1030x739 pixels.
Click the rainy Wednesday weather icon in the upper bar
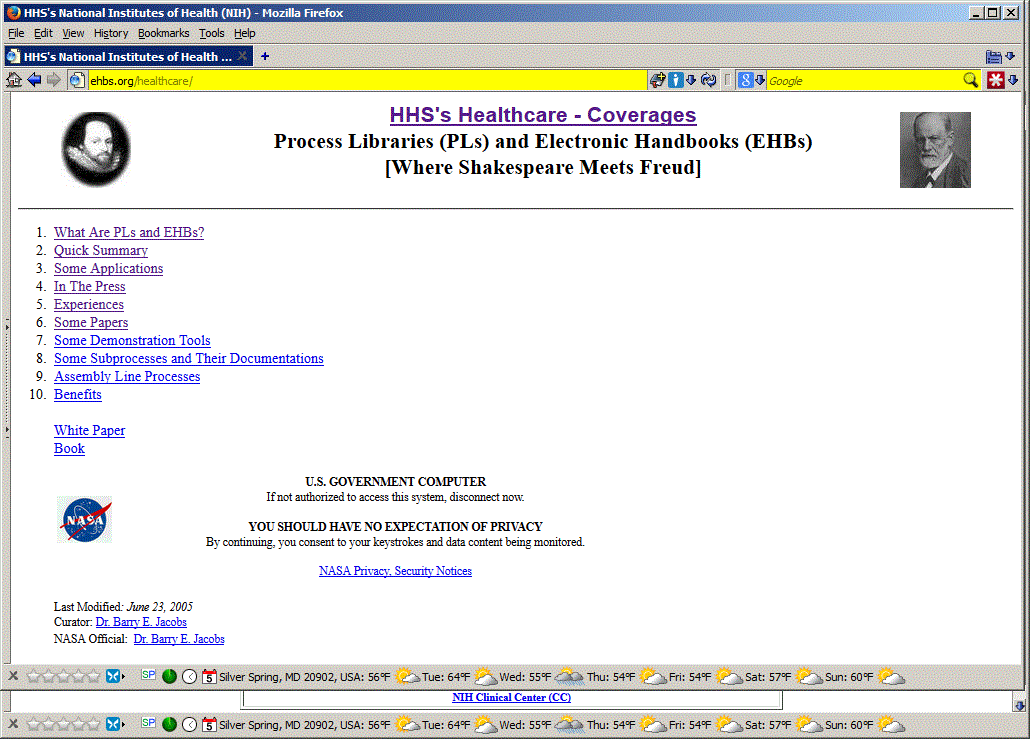[x=569, y=676]
